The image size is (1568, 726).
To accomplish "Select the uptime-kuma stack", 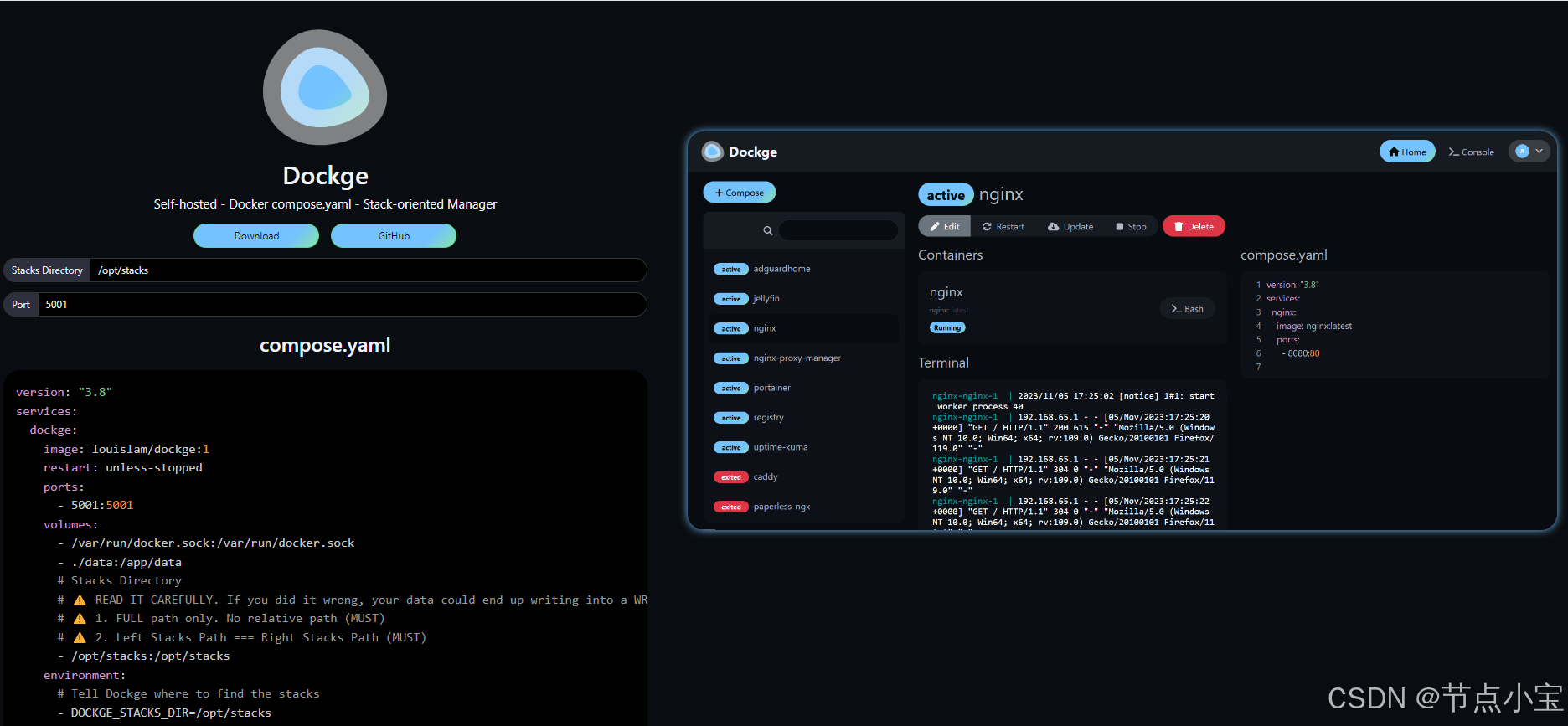I will coord(804,447).
